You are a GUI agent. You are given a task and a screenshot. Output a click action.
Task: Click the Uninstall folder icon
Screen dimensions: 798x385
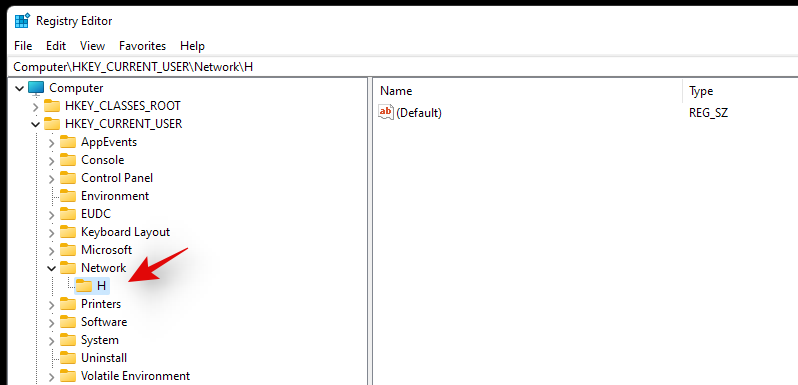point(68,358)
